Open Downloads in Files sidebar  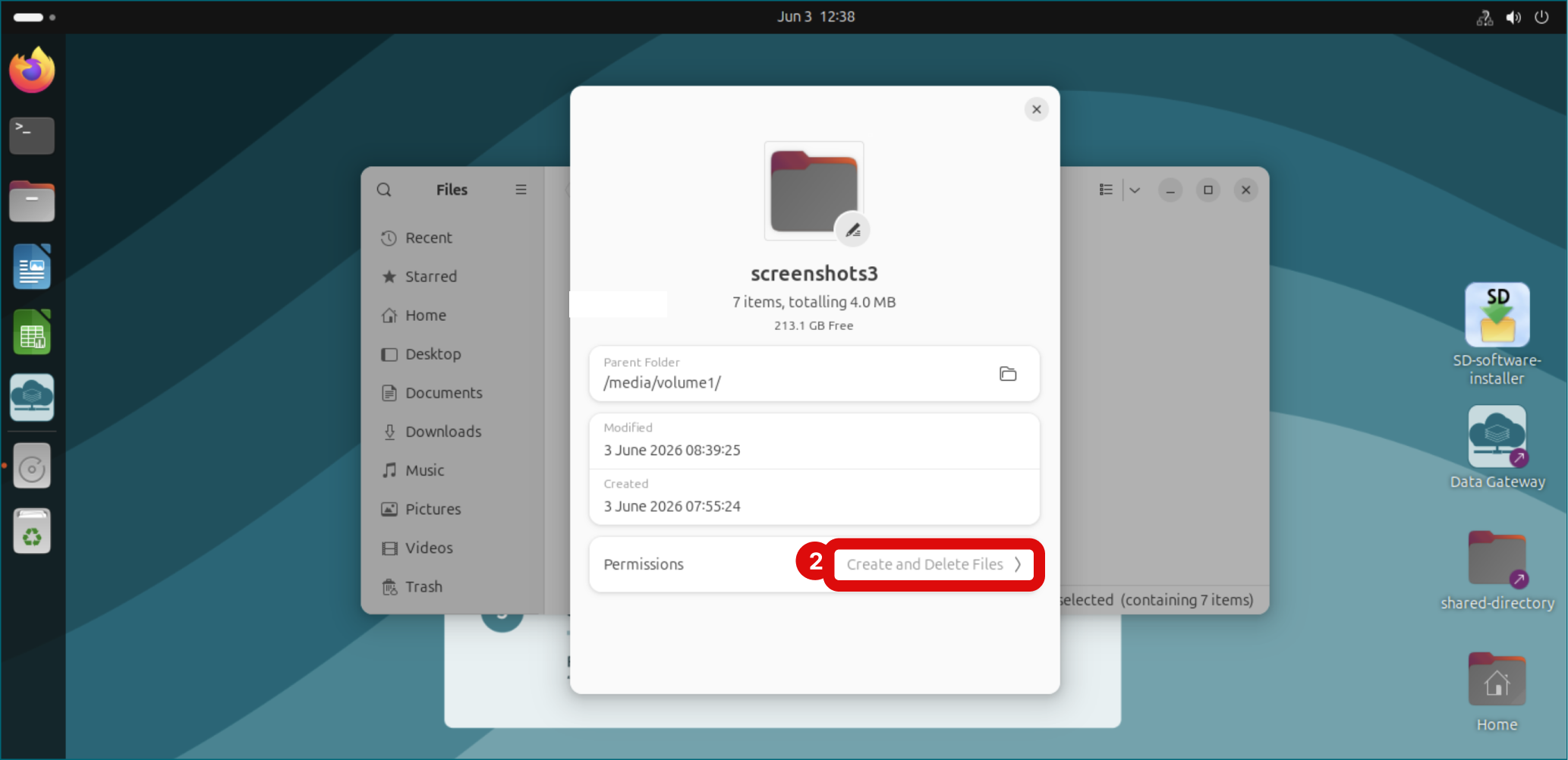453,432
